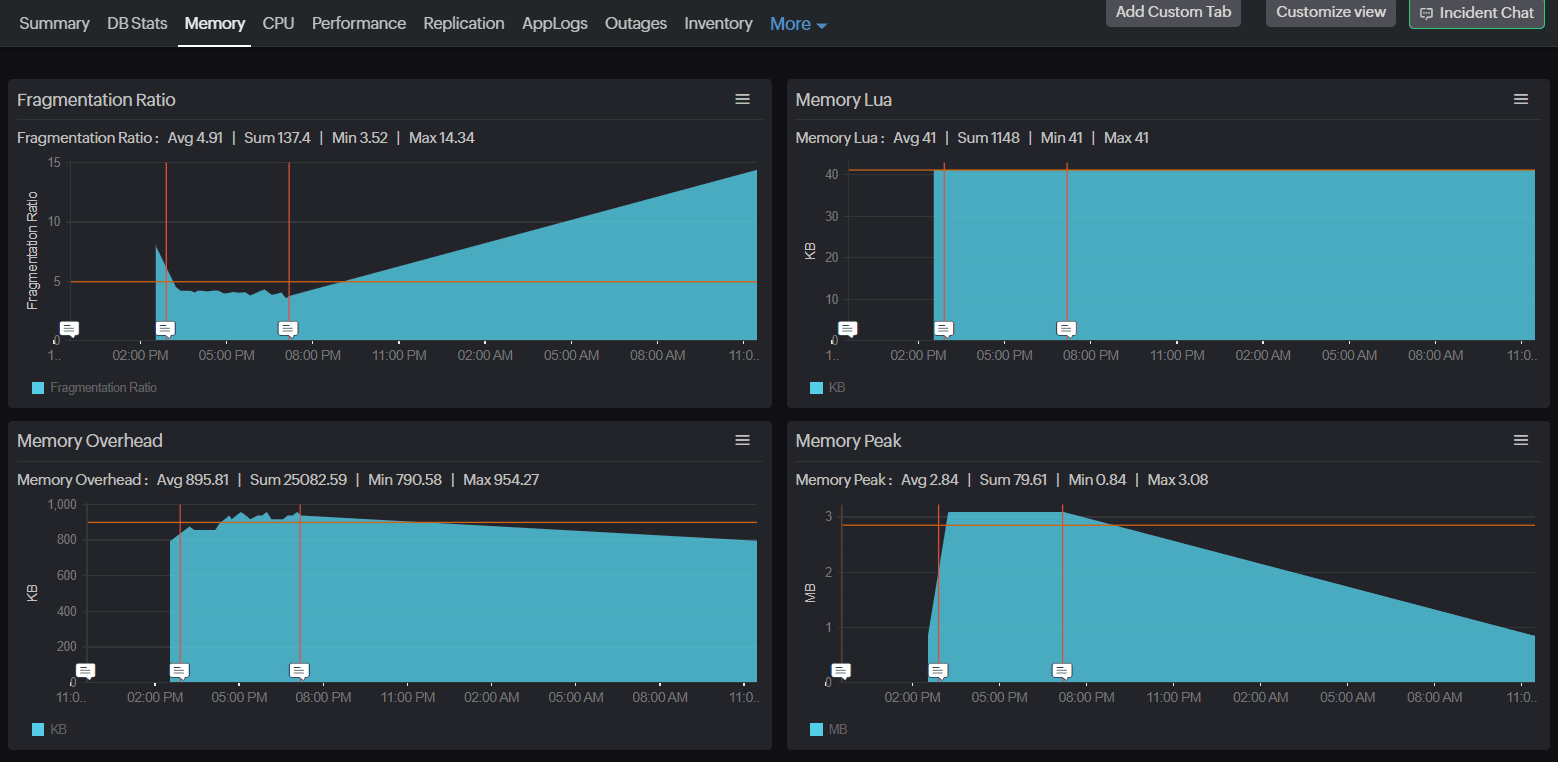Toggle the KB legend series in Memory Lua
The height and width of the screenshot is (762, 1558).
click(836, 387)
